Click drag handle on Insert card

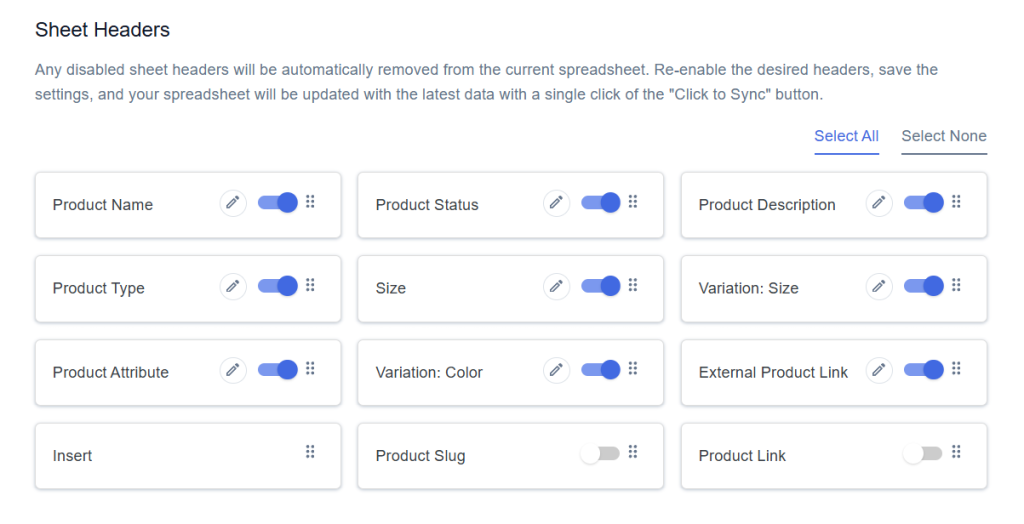tap(310, 452)
